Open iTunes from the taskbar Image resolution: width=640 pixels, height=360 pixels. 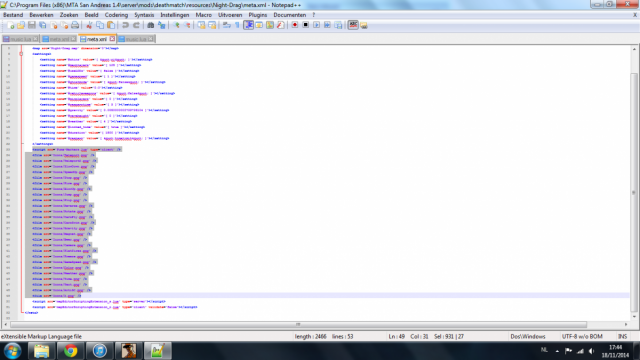(100, 351)
